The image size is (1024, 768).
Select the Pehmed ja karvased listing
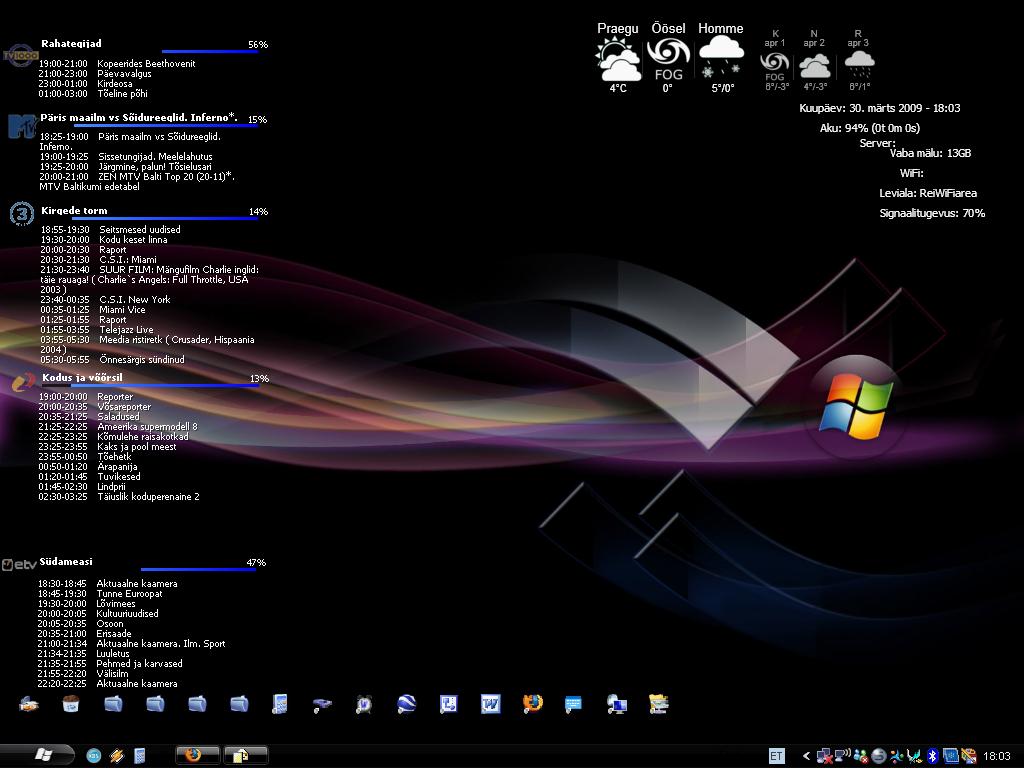110,664
